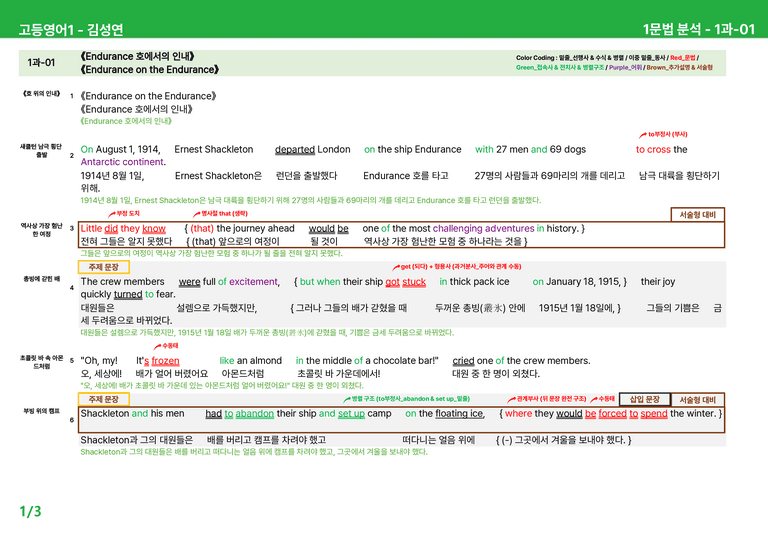Image resolution: width=768 pixels, height=543 pixels.
Task: Click the underlined verb 'departed' in sentence 2
Action: pyautogui.click(x=295, y=150)
